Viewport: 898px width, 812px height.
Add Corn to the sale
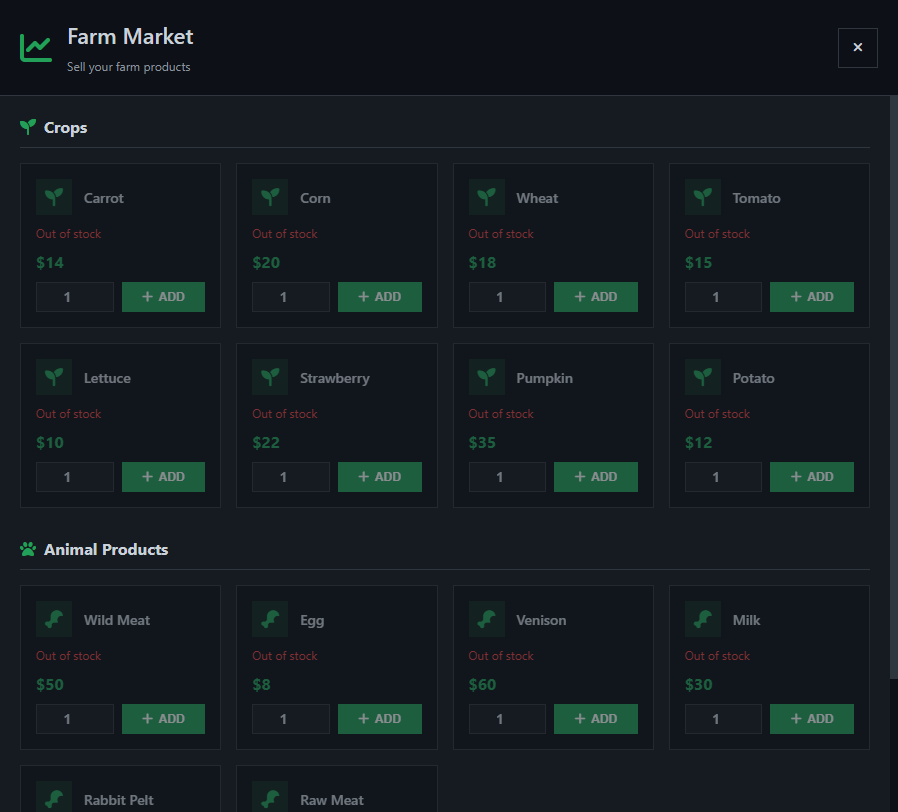click(380, 297)
